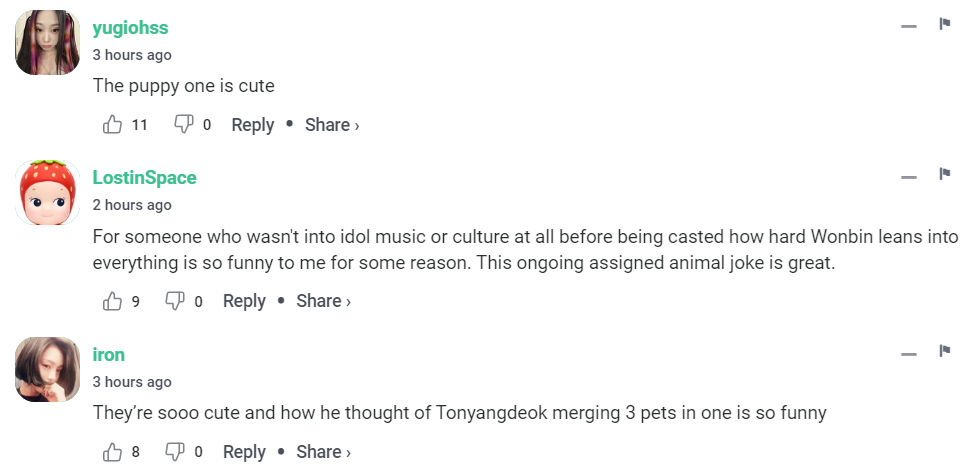Thumbs up iron's Tonyangdeok comment
The width and height of the screenshot is (971, 473).
tap(112, 452)
